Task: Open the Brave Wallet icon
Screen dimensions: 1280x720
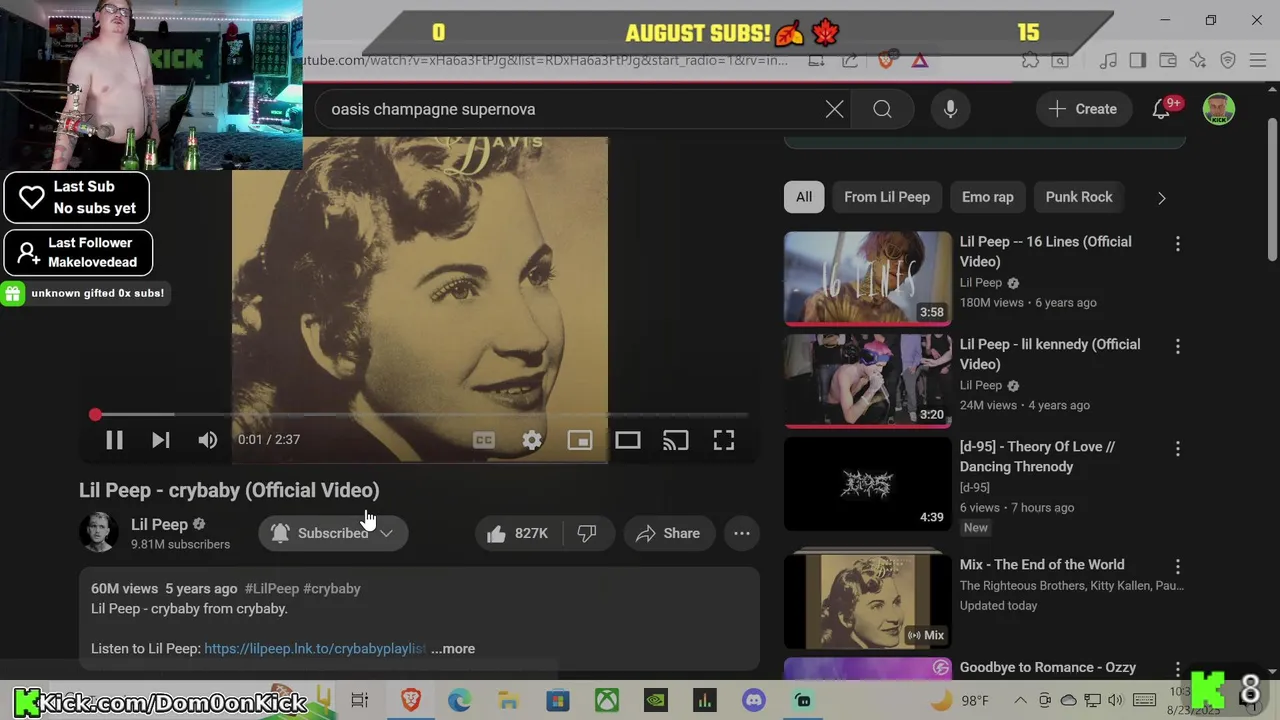Action: [1167, 61]
